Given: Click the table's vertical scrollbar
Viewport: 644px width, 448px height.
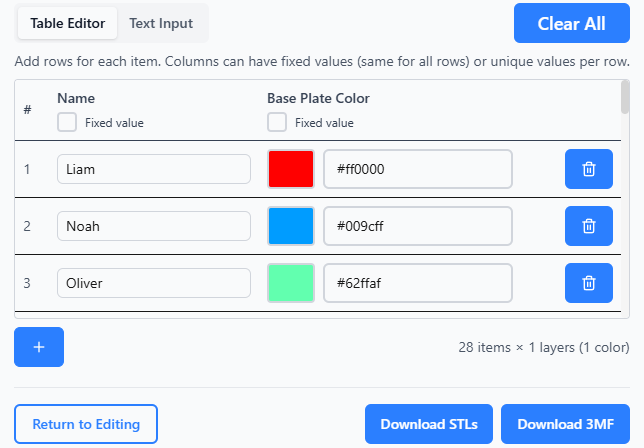Looking at the screenshot, I should (x=625, y=100).
